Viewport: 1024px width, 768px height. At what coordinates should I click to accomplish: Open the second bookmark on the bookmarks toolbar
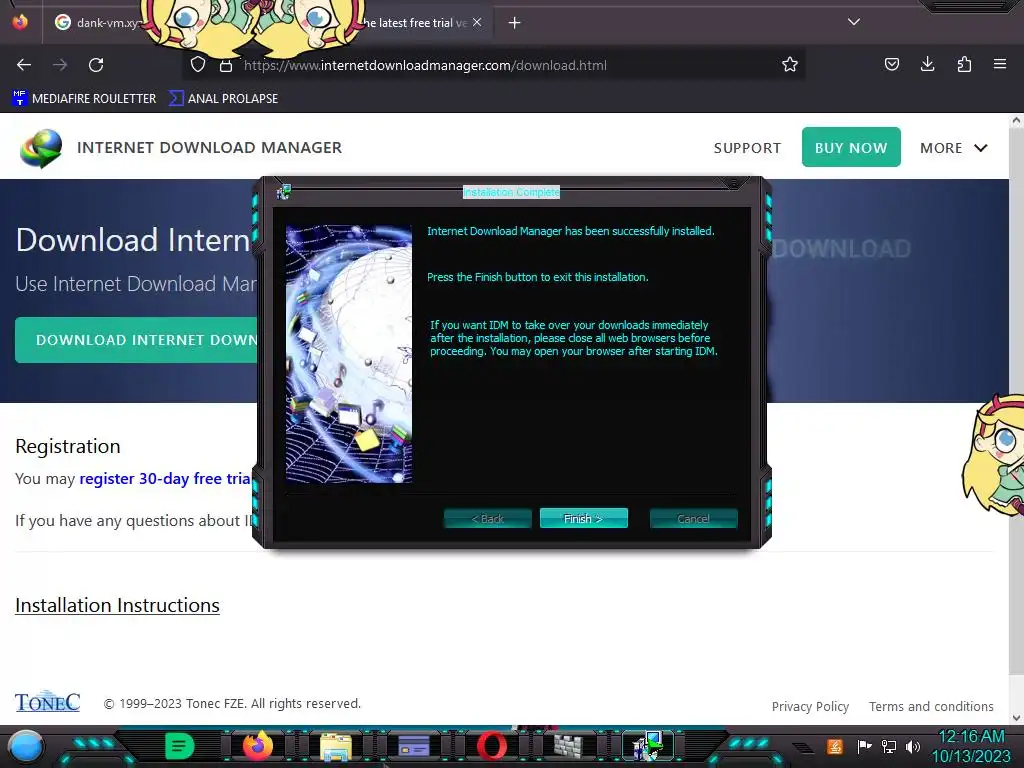[223, 99]
